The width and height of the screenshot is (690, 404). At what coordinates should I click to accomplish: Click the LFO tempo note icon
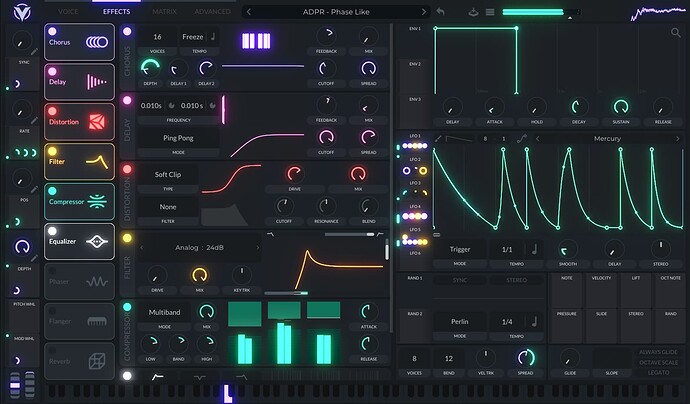[534, 249]
